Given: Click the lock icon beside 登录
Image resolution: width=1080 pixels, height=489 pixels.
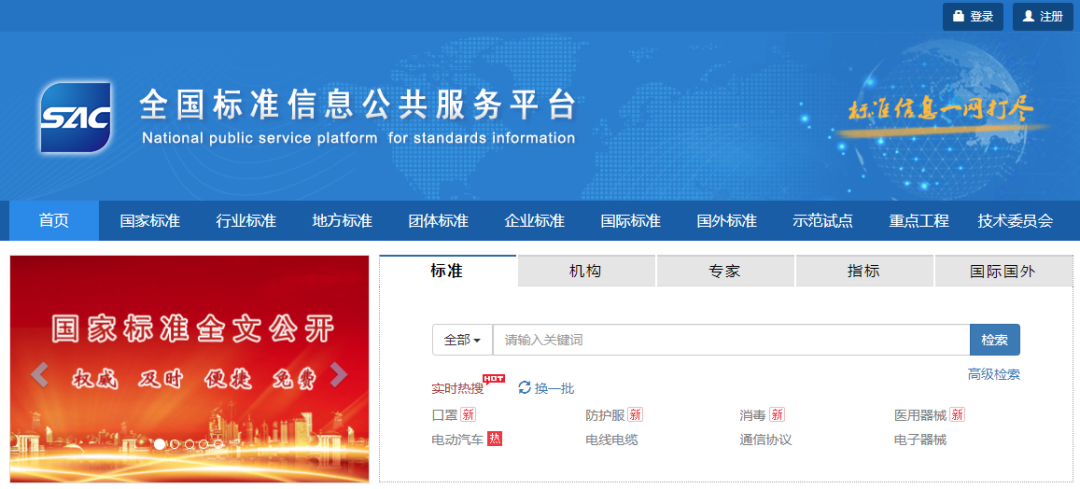Looking at the screenshot, I should pos(958,17).
